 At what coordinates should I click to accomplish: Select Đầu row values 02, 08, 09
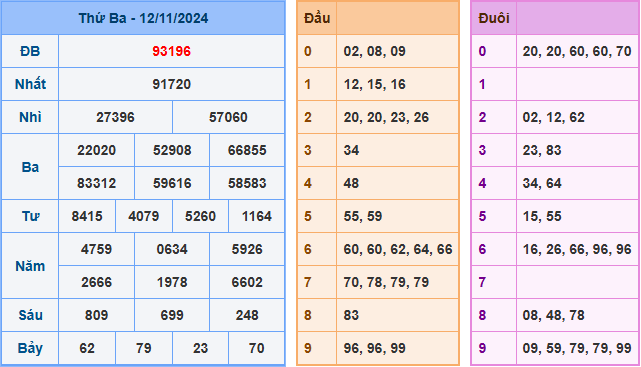(374, 51)
